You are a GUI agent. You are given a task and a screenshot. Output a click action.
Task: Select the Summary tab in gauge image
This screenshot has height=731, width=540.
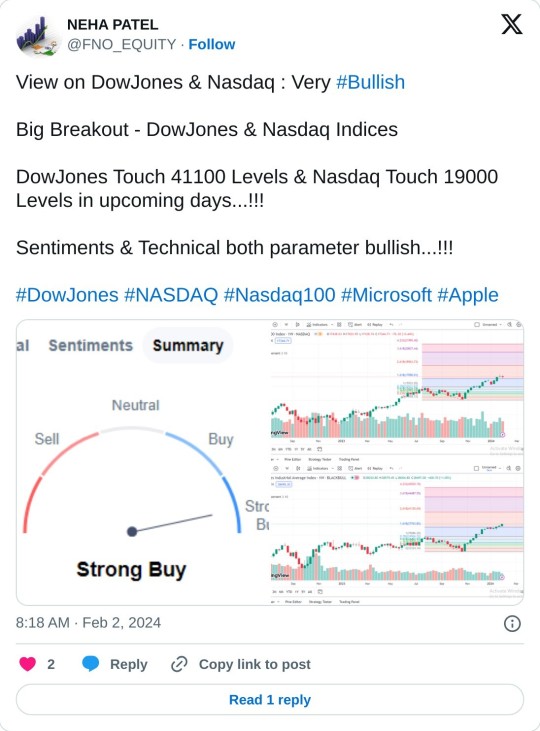click(x=188, y=345)
